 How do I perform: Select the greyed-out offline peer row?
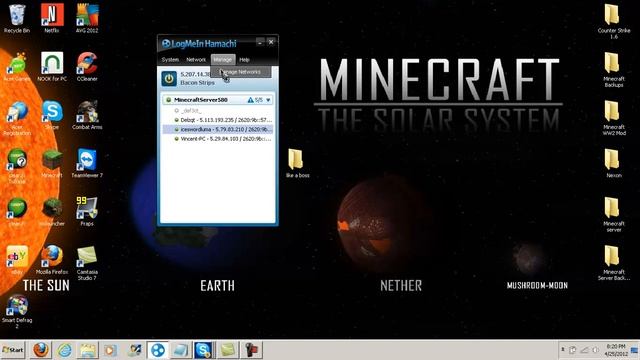pos(218,111)
